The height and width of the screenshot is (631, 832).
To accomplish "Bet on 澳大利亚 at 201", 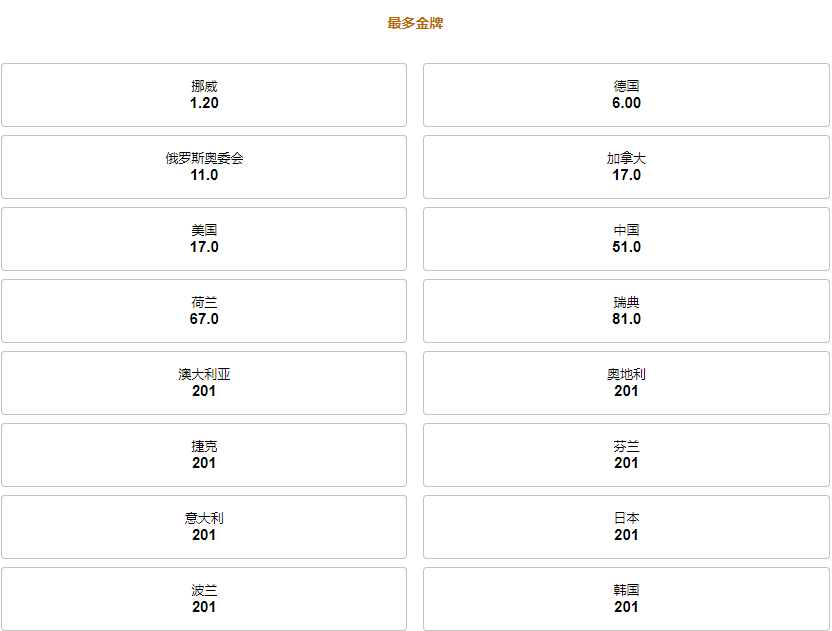I will pyautogui.click(x=205, y=383).
